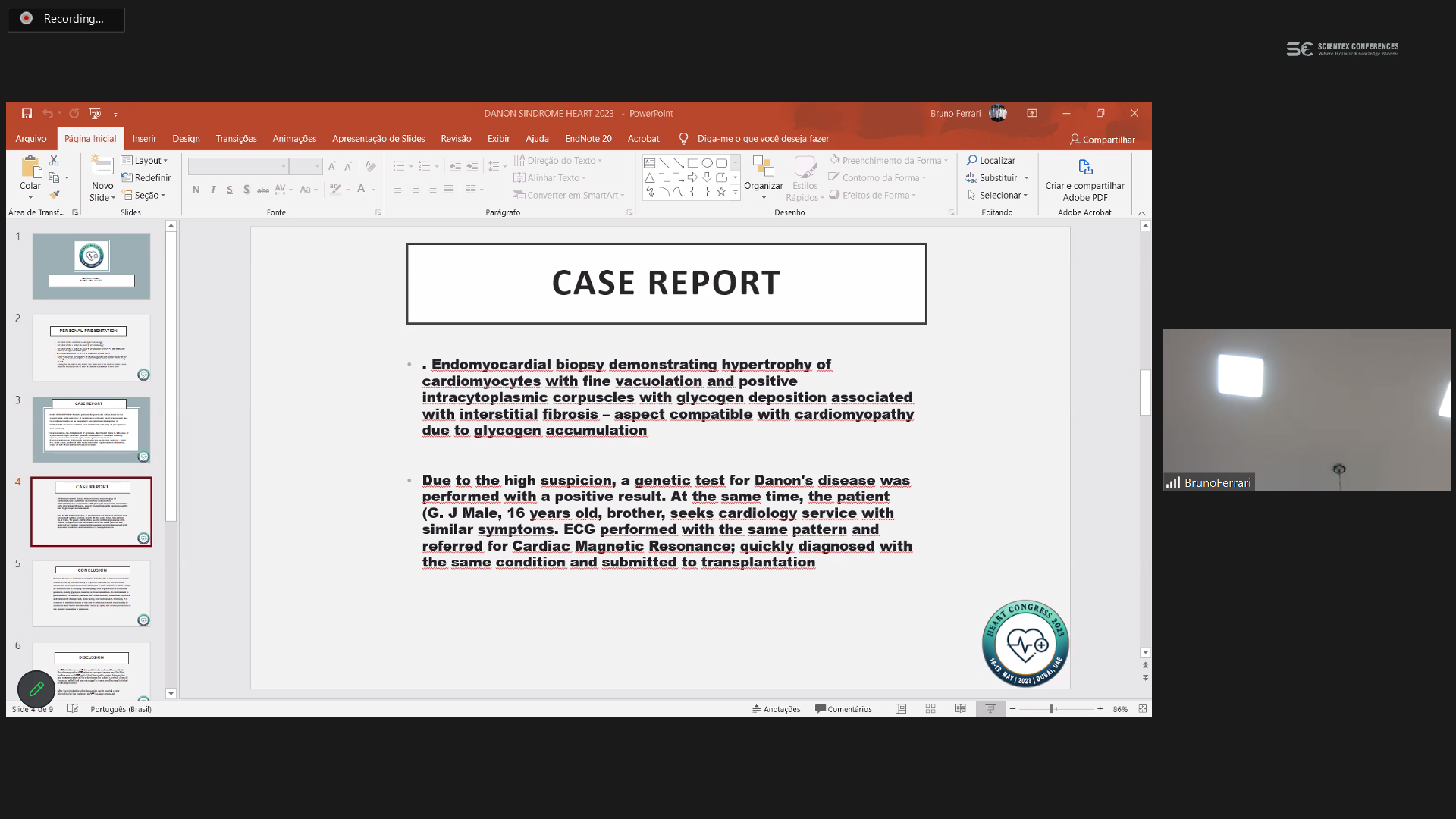This screenshot has width=1456, height=819.
Task: Click the Cut scissors icon
Action: coord(54,161)
